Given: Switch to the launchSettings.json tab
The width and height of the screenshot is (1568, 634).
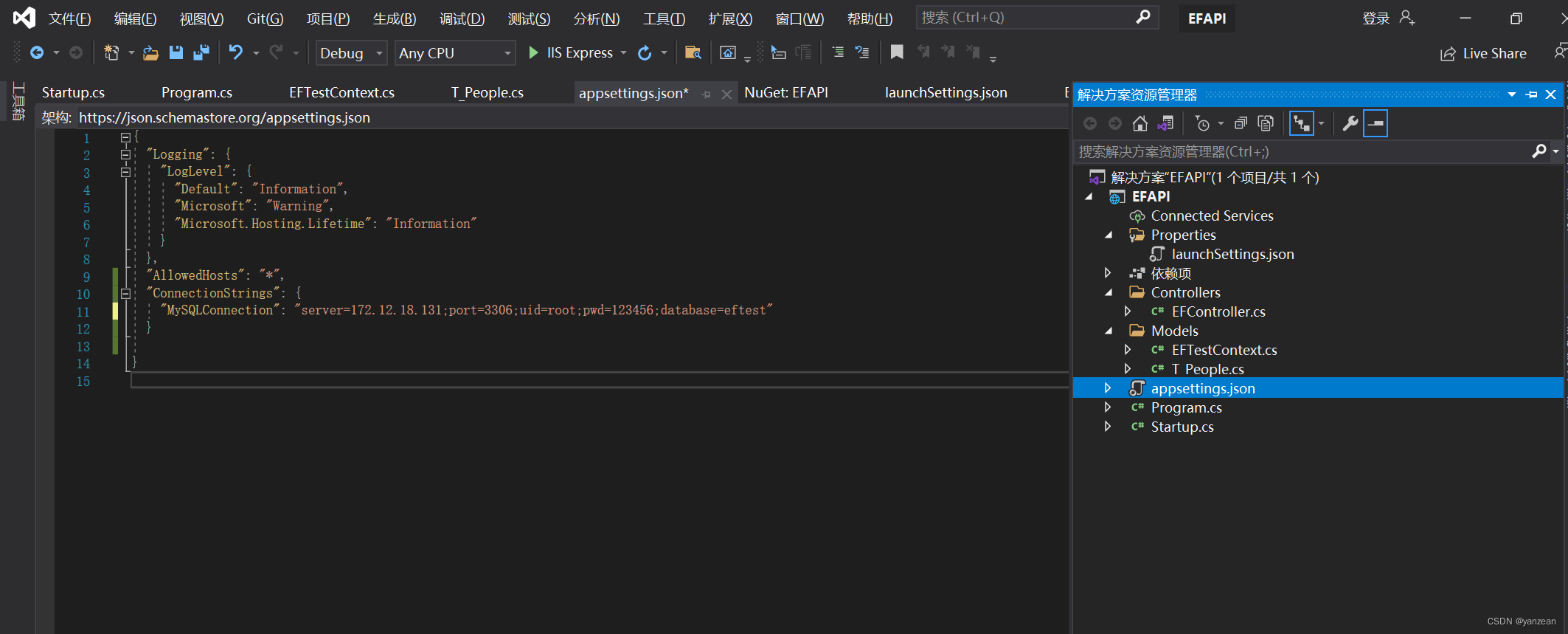Looking at the screenshot, I should pos(946,92).
